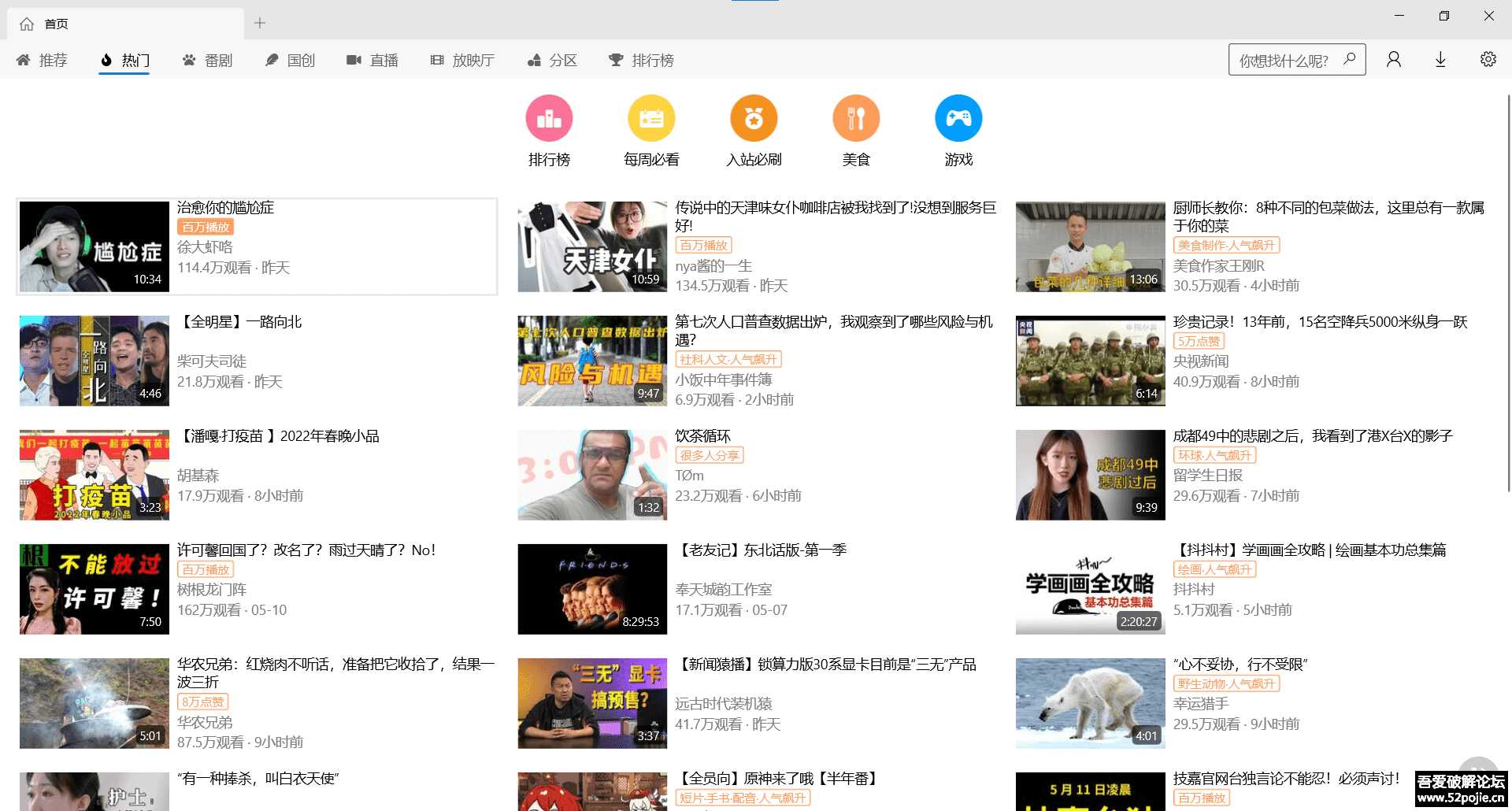Switch to the 直播 section
Viewport: 1512px width, 811px height.
[373, 60]
